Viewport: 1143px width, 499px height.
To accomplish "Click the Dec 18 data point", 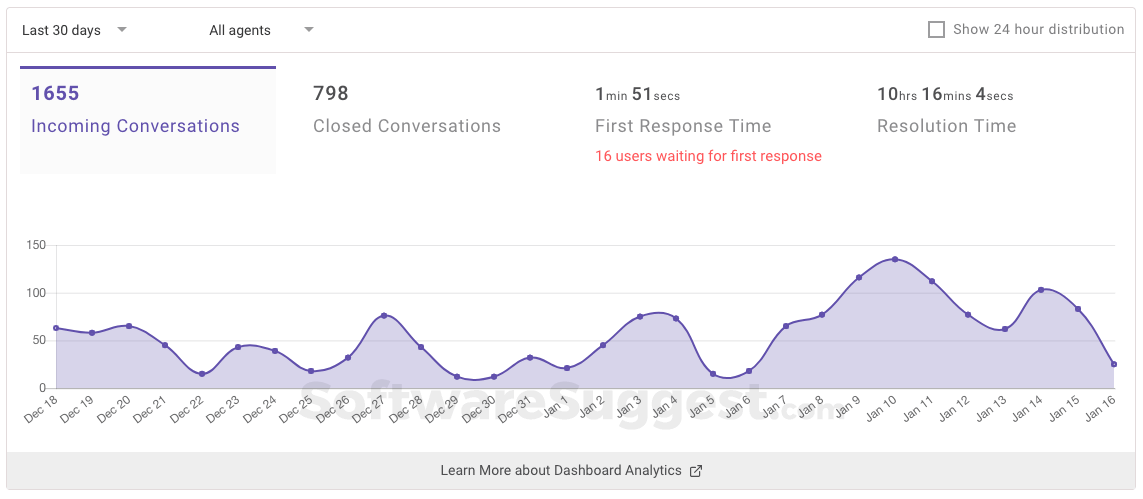I will tap(56, 327).
